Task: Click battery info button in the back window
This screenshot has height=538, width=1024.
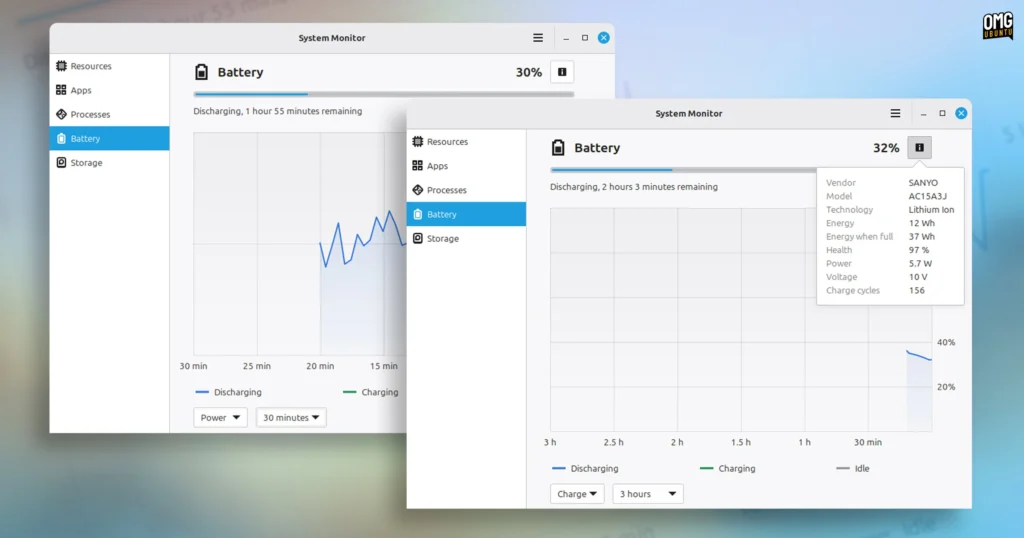Action: (562, 72)
